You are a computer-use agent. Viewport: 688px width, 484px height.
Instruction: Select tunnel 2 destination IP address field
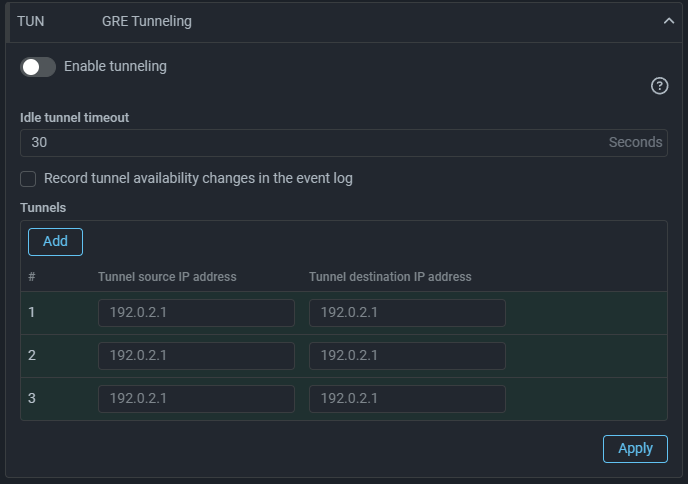pyautogui.click(x=407, y=356)
